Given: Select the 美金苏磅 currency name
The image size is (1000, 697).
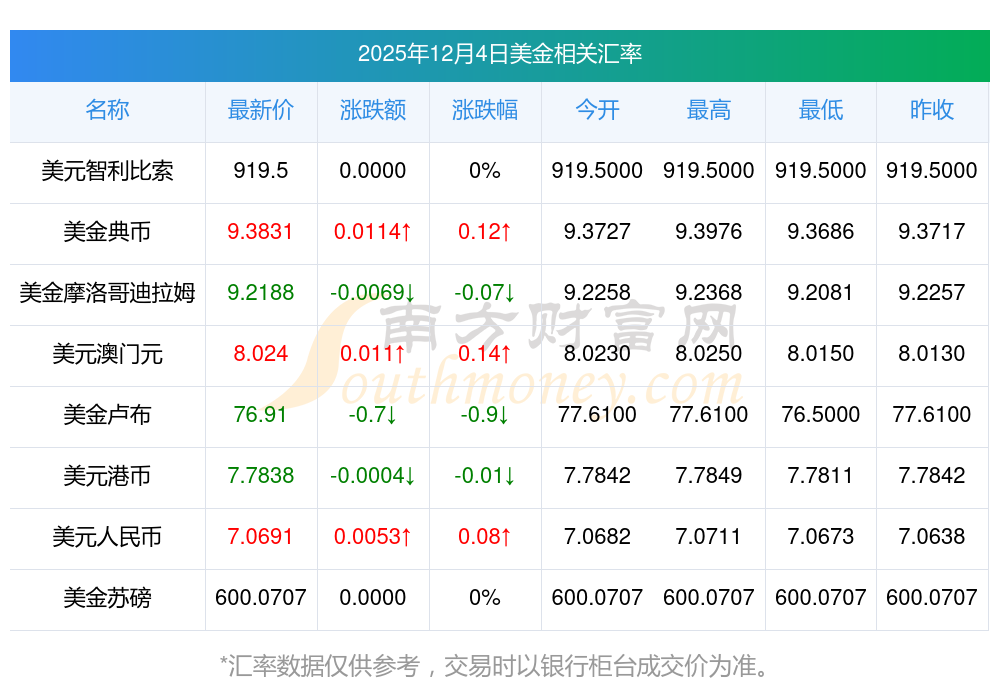Looking at the screenshot, I should coord(107,598).
